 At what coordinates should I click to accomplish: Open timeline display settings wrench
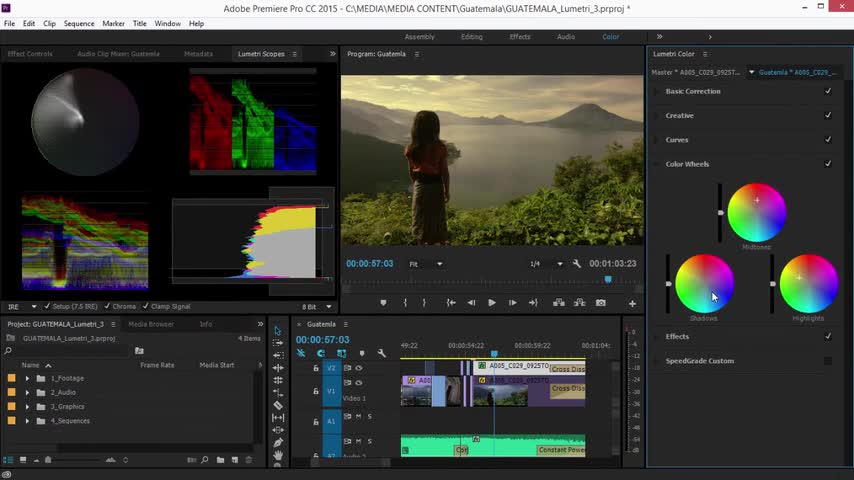coord(381,353)
